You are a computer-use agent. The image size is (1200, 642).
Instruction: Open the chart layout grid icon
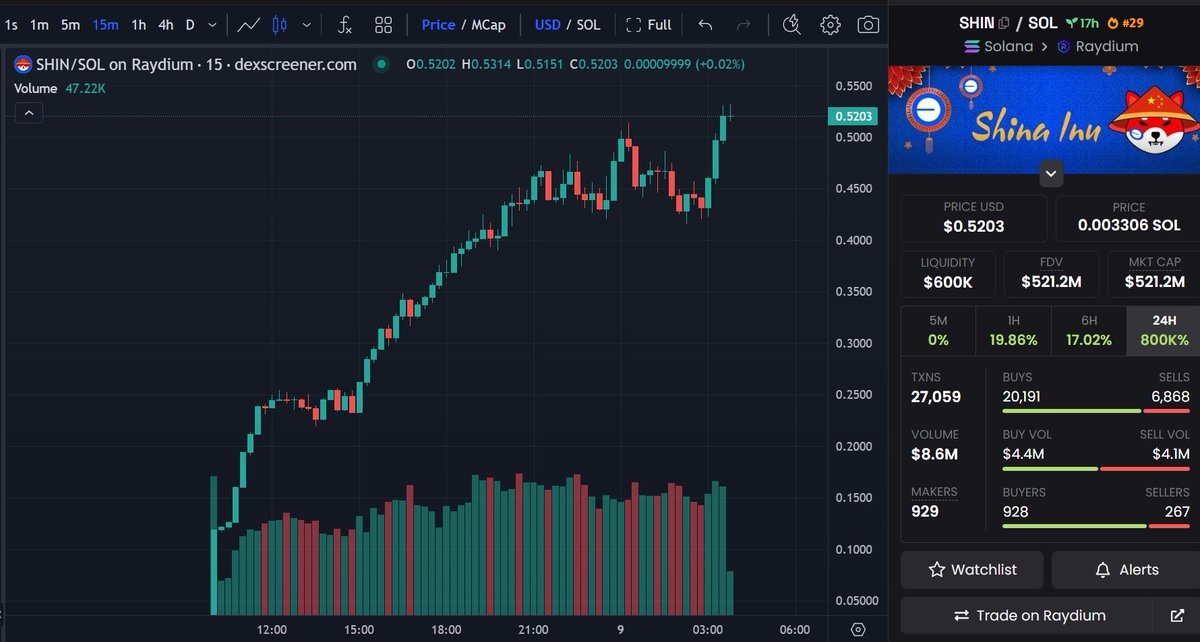[x=383, y=25]
